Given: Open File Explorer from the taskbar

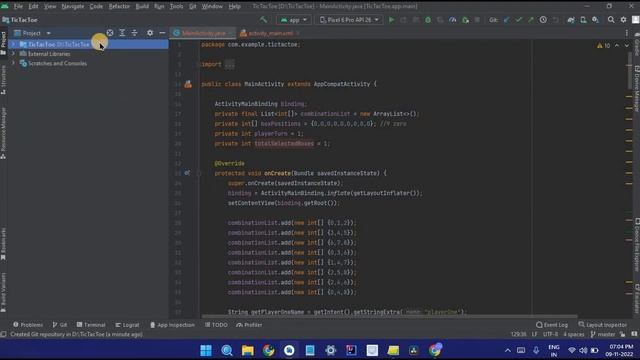Looking at the screenshot, I should (248, 350).
